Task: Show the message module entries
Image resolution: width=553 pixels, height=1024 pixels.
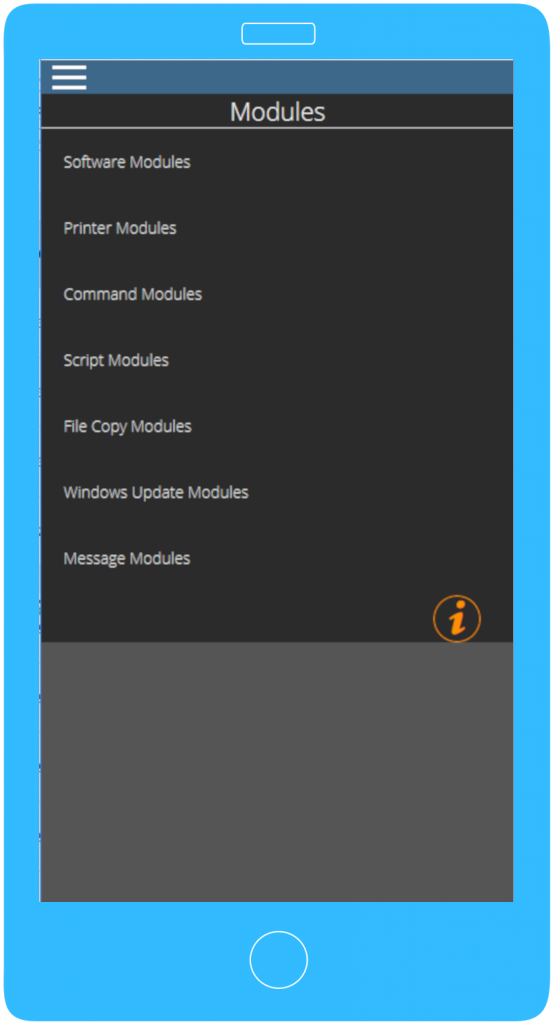Action: [x=127, y=558]
